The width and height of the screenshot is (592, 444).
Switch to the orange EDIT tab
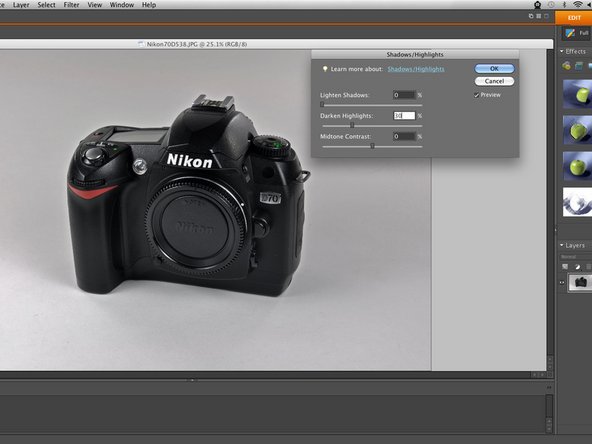(x=574, y=18)
